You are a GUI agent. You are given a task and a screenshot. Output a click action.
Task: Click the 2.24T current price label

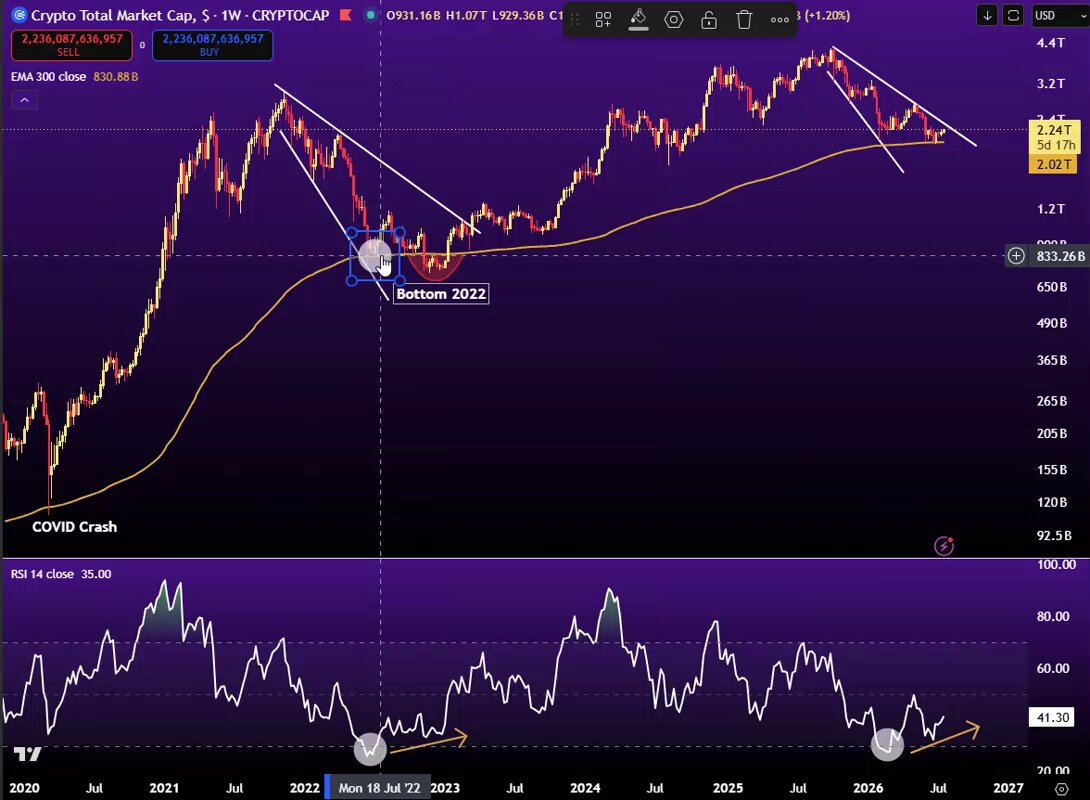point(1054,130)
